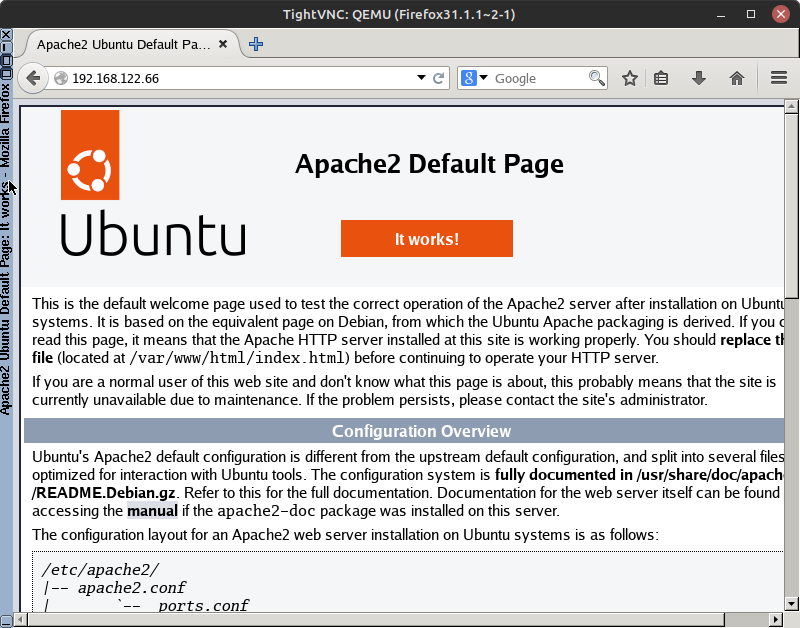Click the apache2.conf entry
The width and height of the screenshot is (800, 628).
pyautogui.click(x=132, y=588)
